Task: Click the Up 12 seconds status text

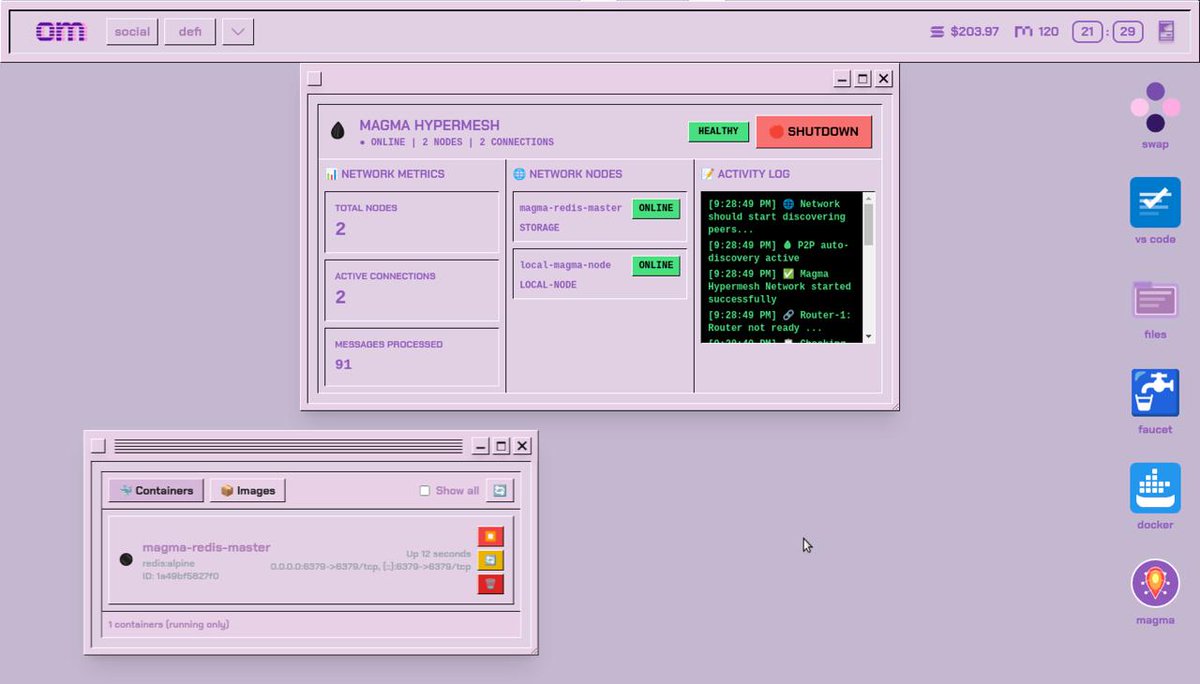Action: (438, 553)
